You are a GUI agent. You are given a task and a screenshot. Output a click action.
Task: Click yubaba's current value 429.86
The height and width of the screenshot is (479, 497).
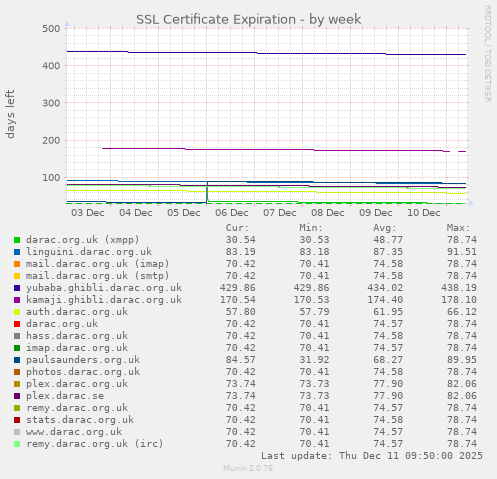(x=238, y=288)
